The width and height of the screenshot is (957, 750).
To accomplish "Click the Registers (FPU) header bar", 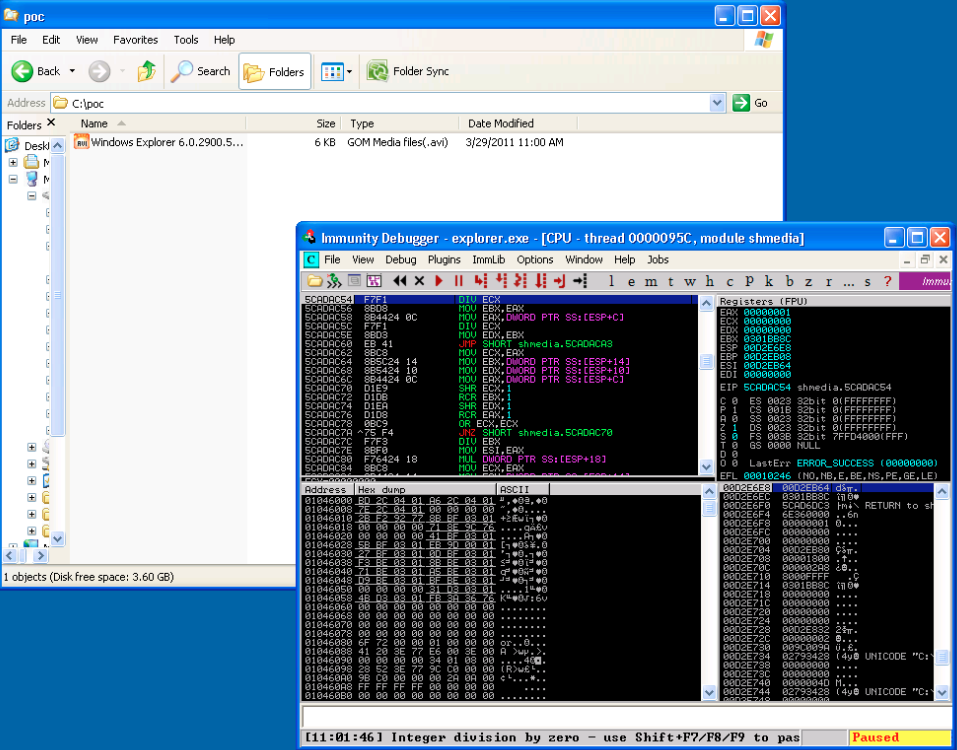I will pos(834,301).
